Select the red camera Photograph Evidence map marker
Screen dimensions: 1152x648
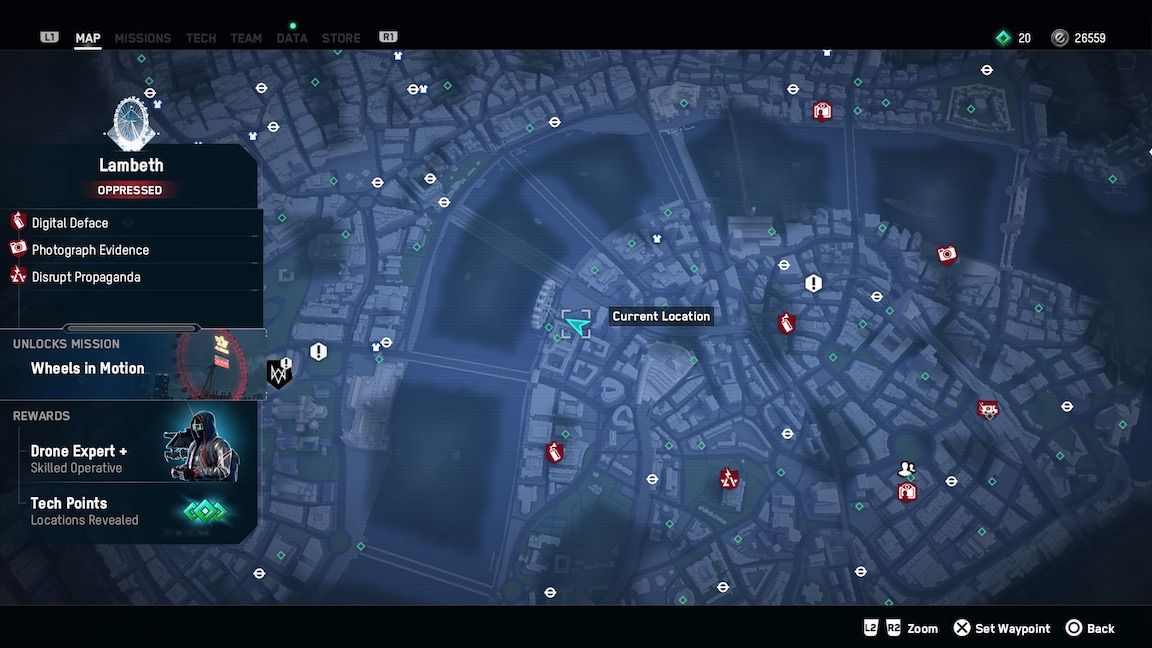pyautogui.click(x=947, y=254)
